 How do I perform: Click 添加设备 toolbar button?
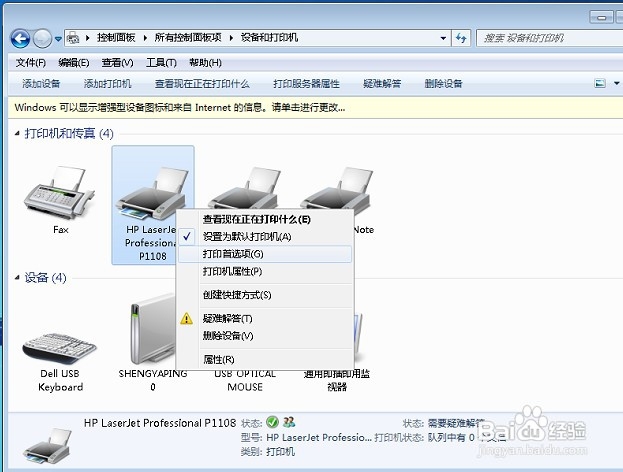coord(41,84)
